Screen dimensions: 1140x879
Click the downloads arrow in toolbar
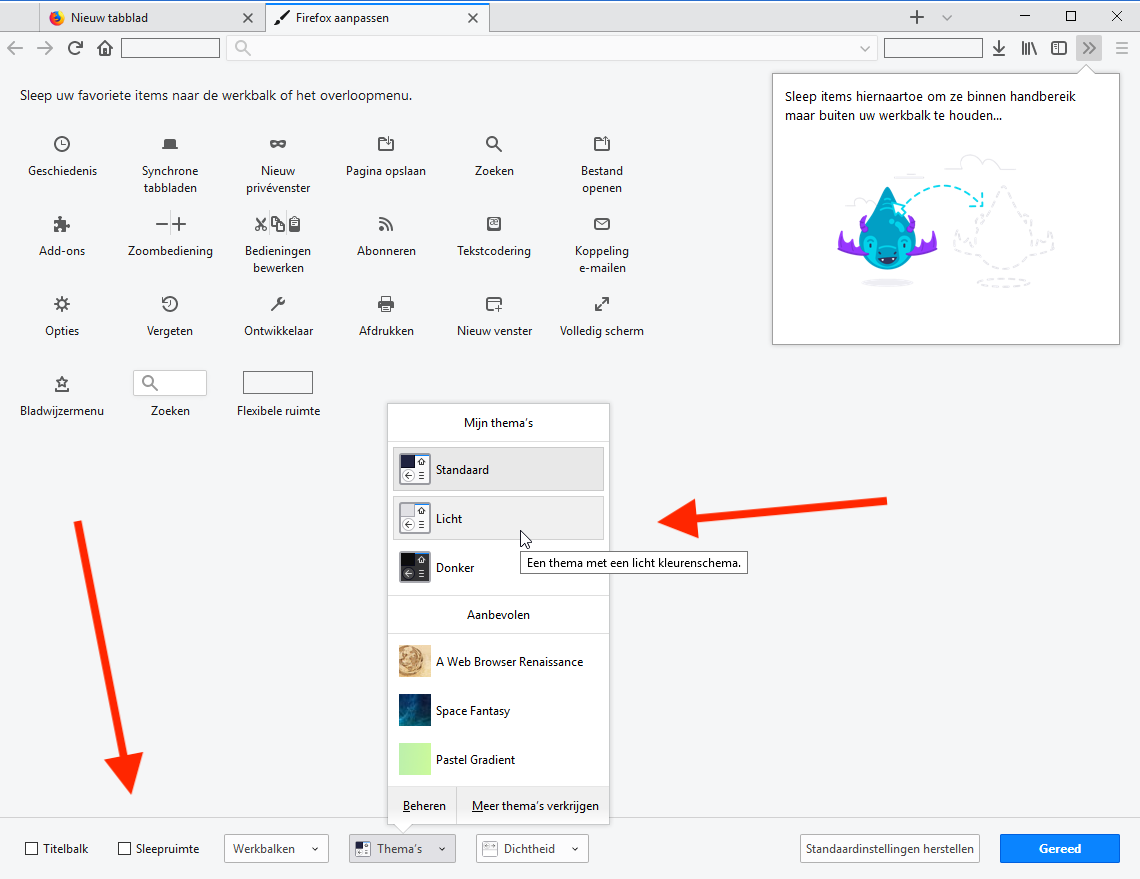click(999, 48)
